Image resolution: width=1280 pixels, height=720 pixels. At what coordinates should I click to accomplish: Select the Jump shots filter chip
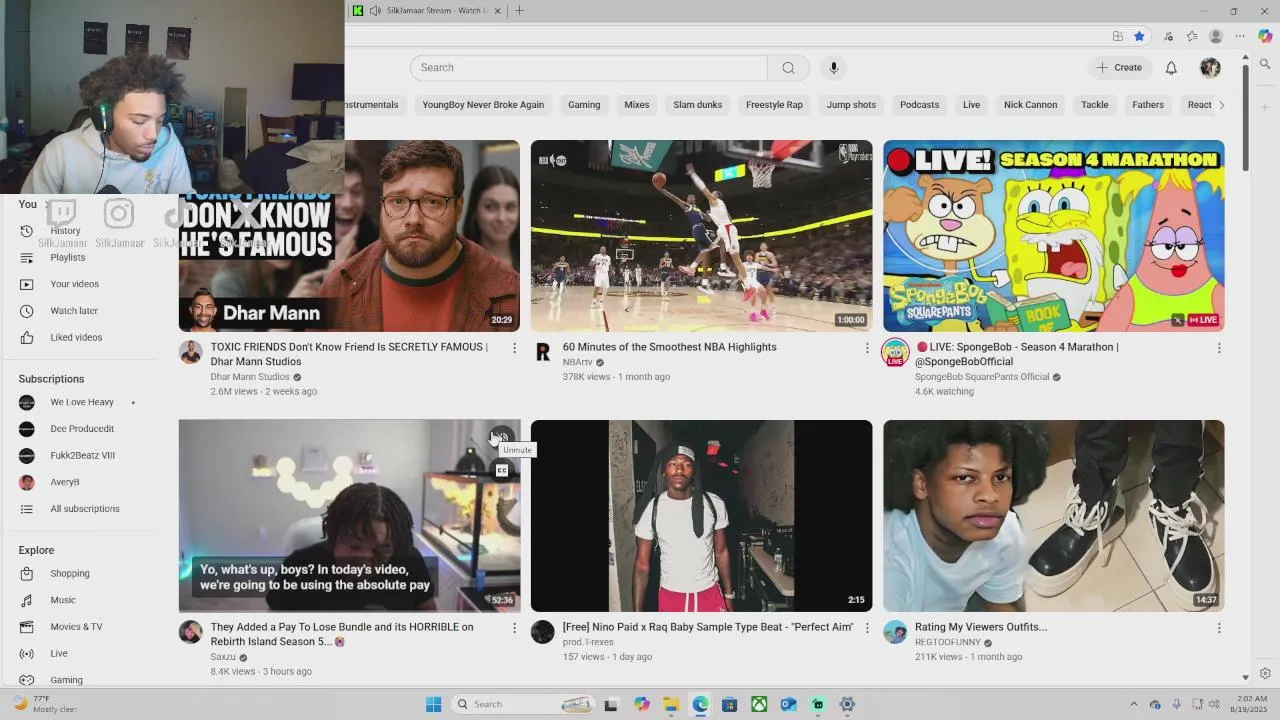[851, 105]
